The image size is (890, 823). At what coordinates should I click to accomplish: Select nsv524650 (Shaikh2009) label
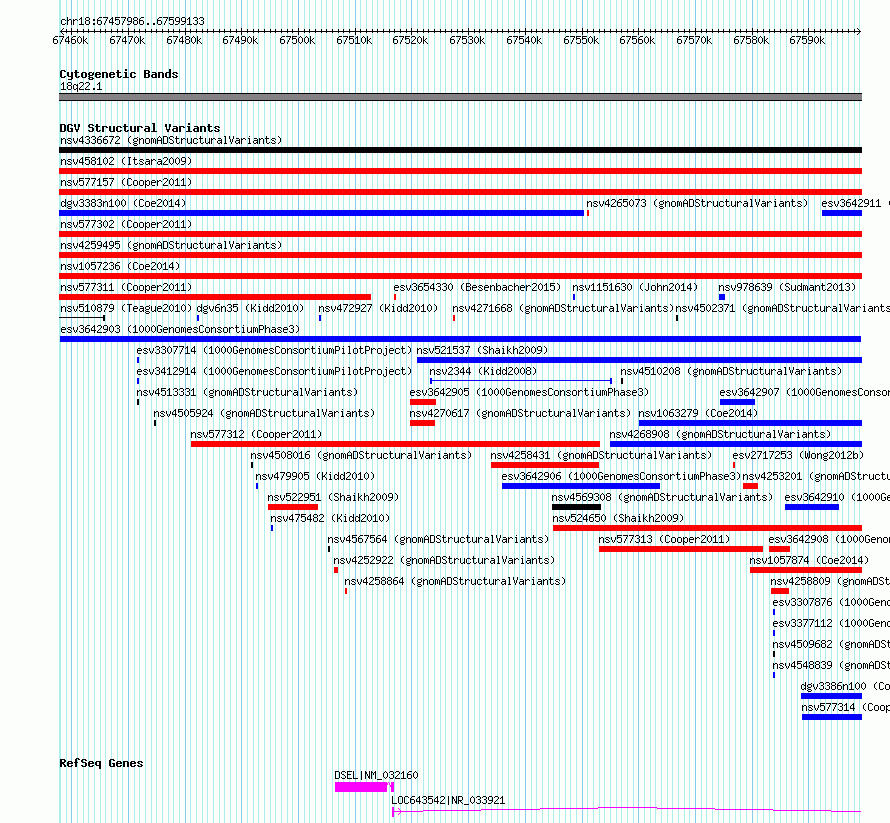(618, 518)
